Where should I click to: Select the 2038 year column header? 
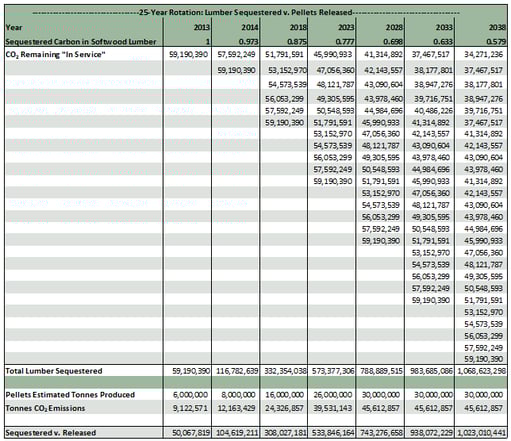[497, 27]
